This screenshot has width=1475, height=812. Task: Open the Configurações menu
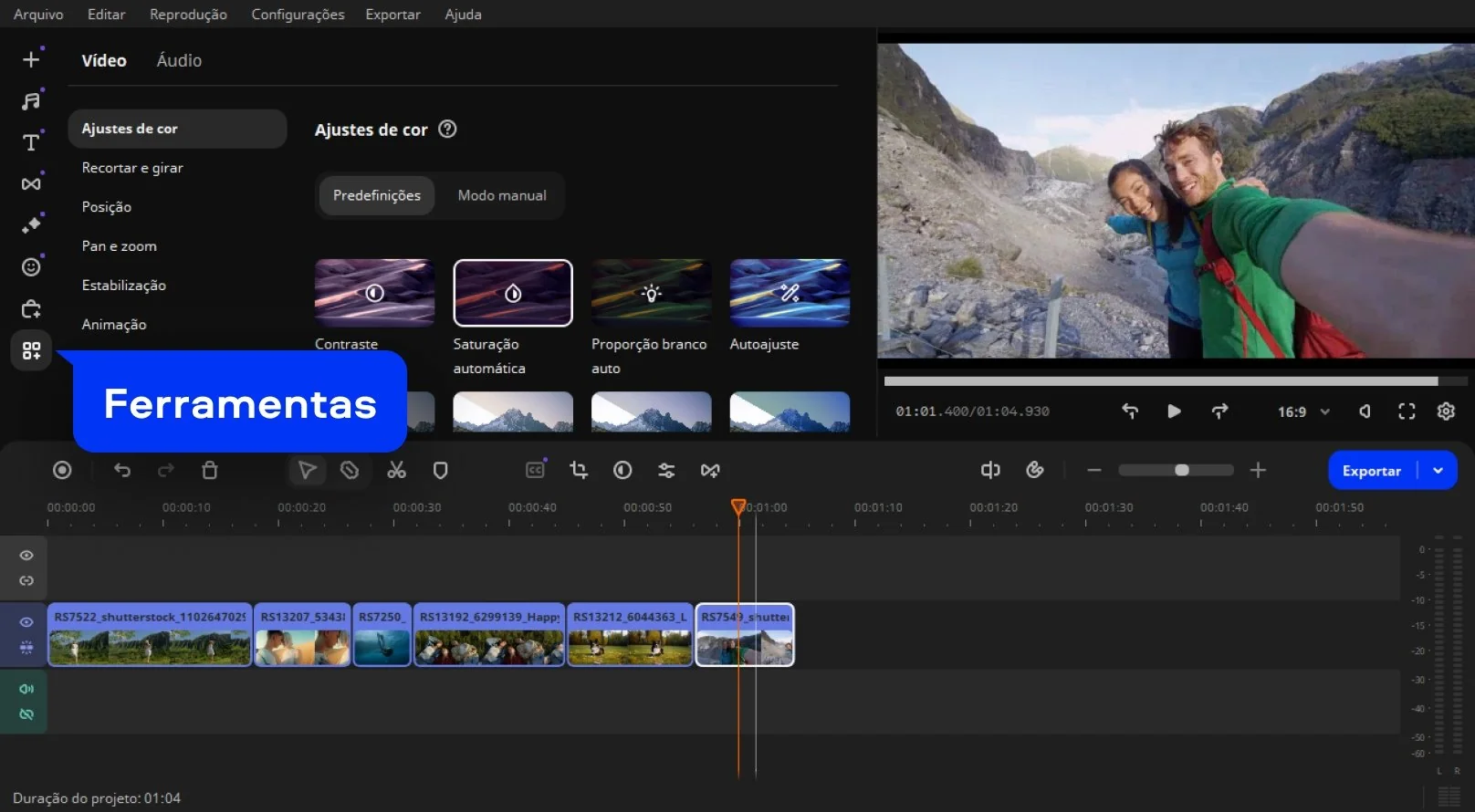[x=298, y=15]
